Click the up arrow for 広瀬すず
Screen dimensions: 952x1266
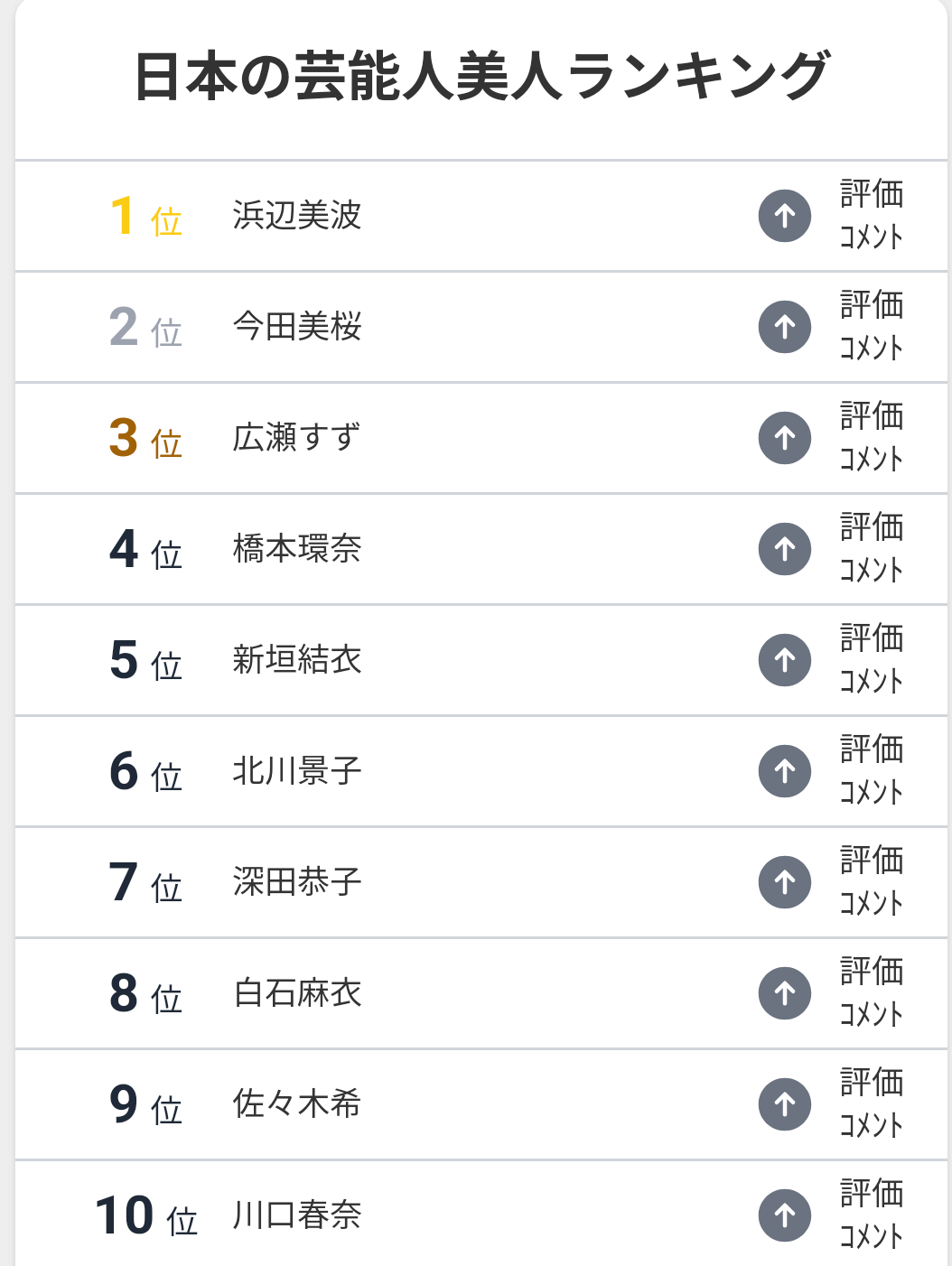point(785,438)
